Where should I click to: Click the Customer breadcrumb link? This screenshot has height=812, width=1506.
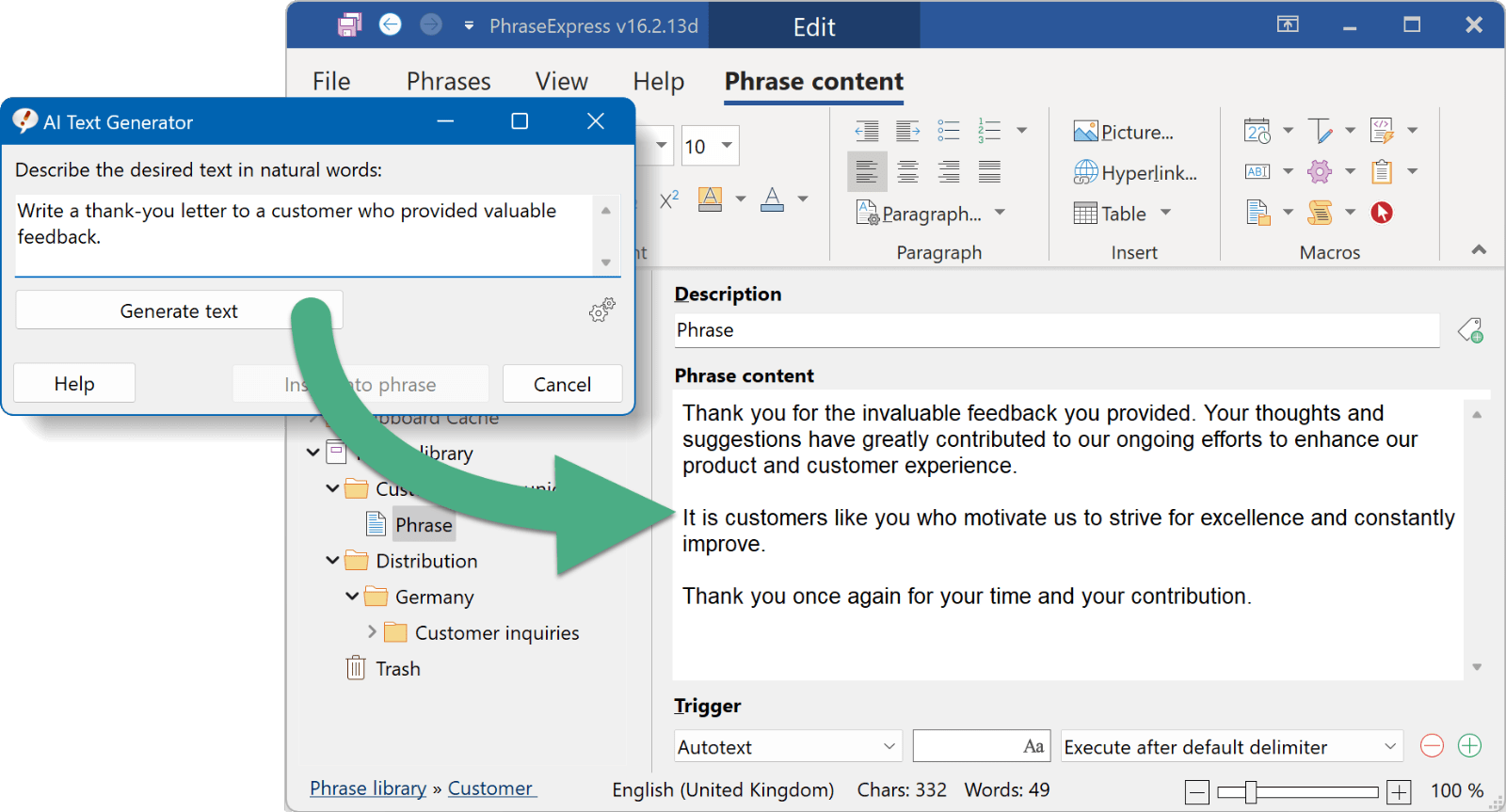click(490, 788)
